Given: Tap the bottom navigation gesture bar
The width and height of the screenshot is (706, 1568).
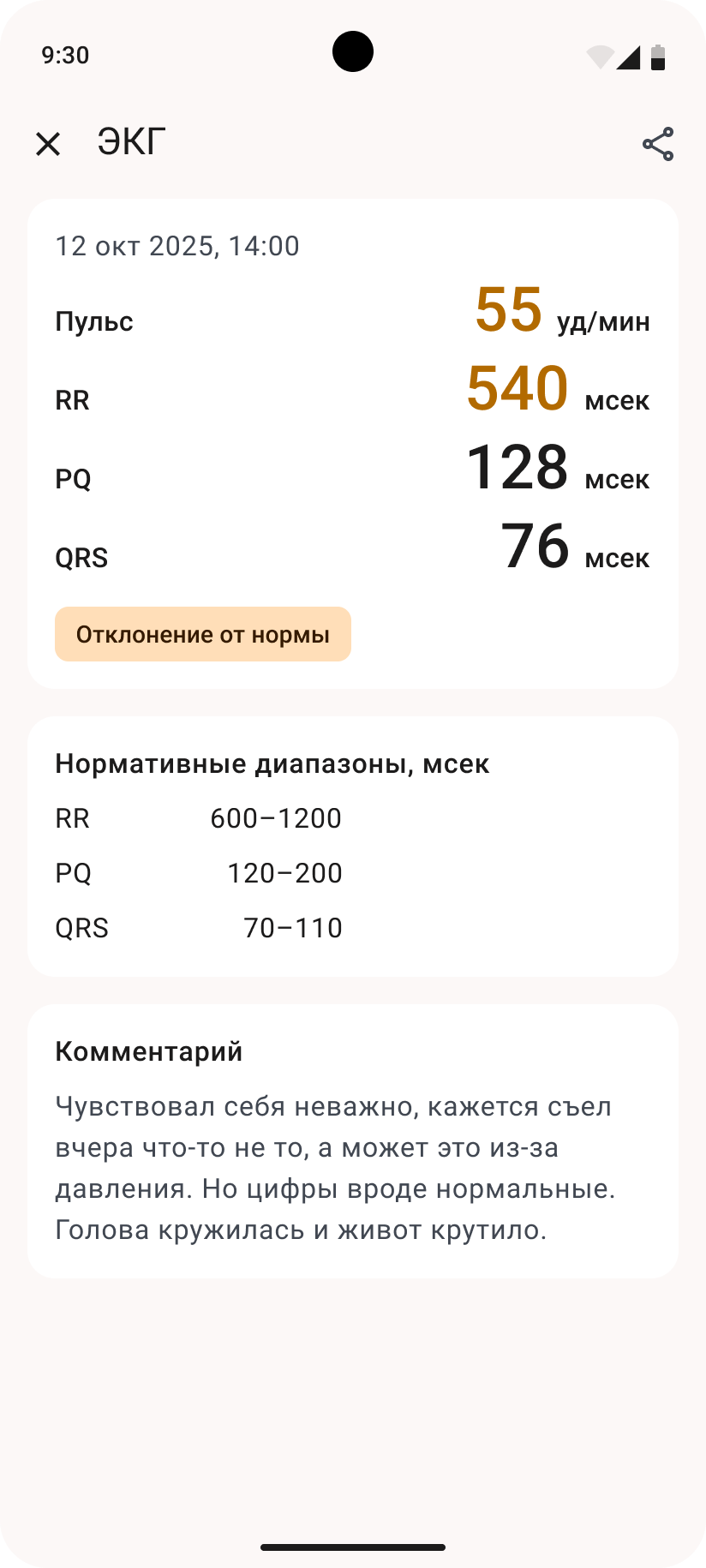Looking at the screenshot, I should pyautogui.click(x=353, y=1547).
